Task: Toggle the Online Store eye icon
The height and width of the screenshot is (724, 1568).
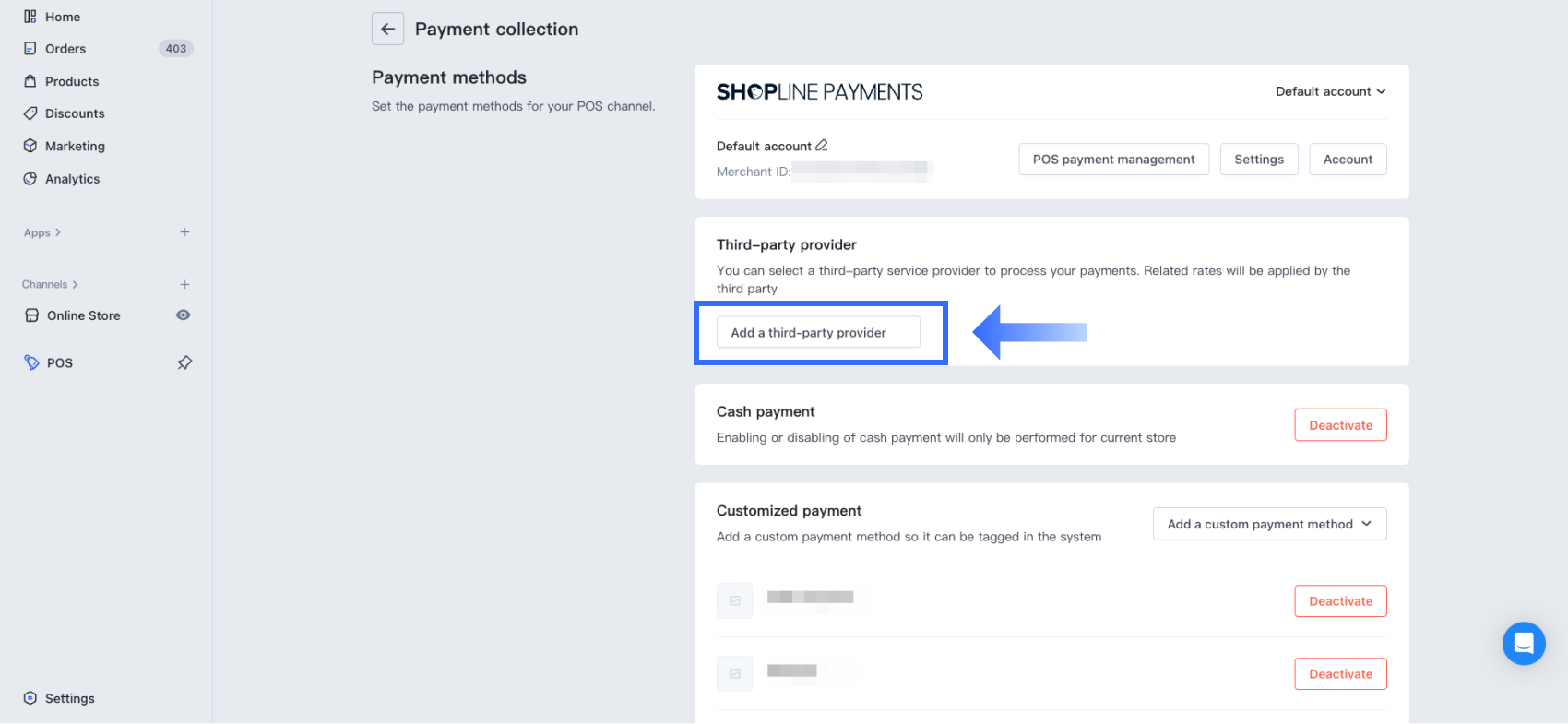Action: [184, 315]
